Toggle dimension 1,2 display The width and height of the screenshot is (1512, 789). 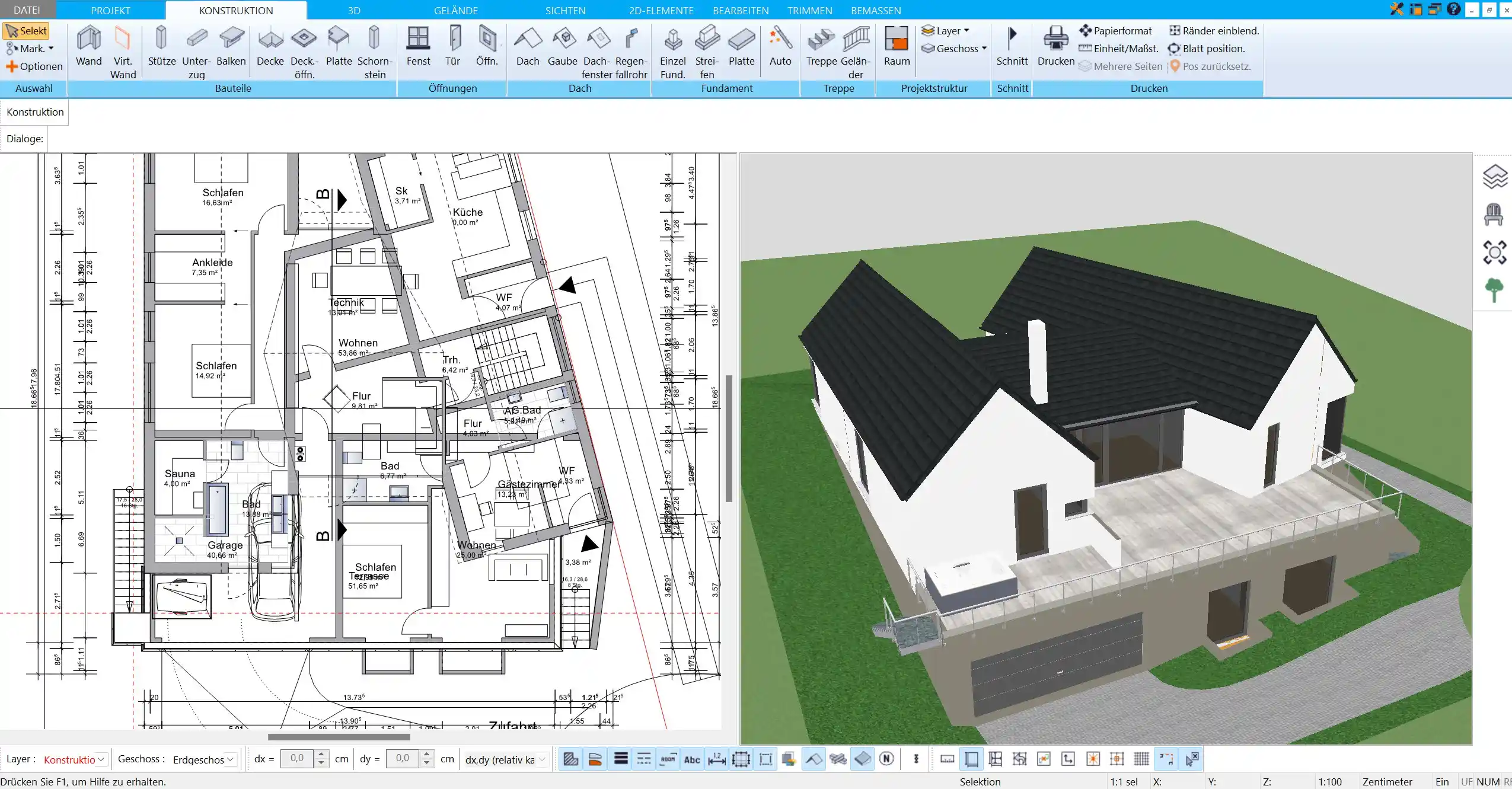[717, 759]
